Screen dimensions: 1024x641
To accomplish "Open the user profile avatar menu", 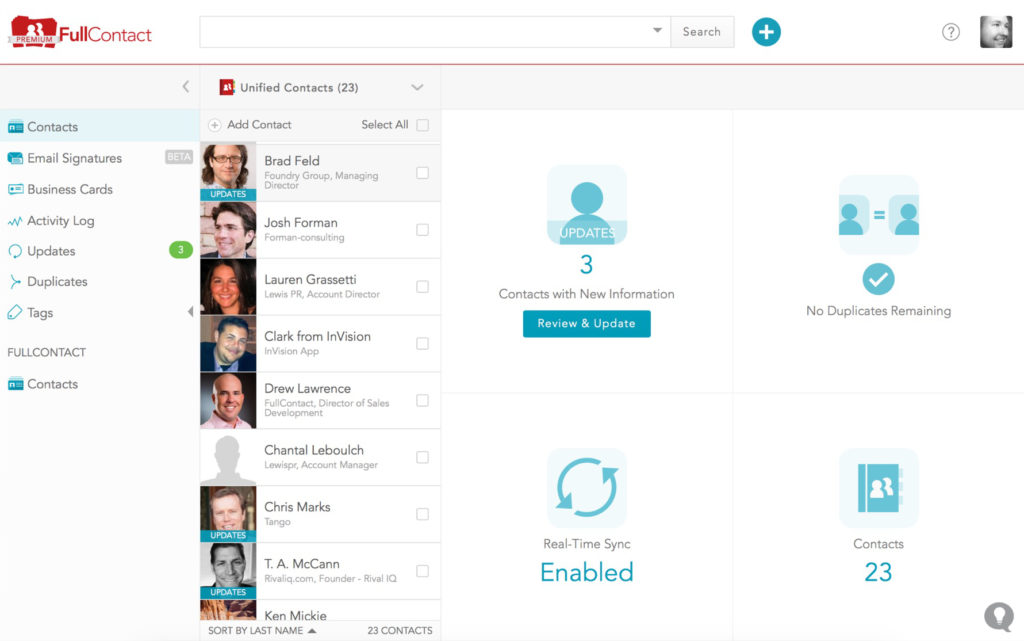I will pos(995,32).
